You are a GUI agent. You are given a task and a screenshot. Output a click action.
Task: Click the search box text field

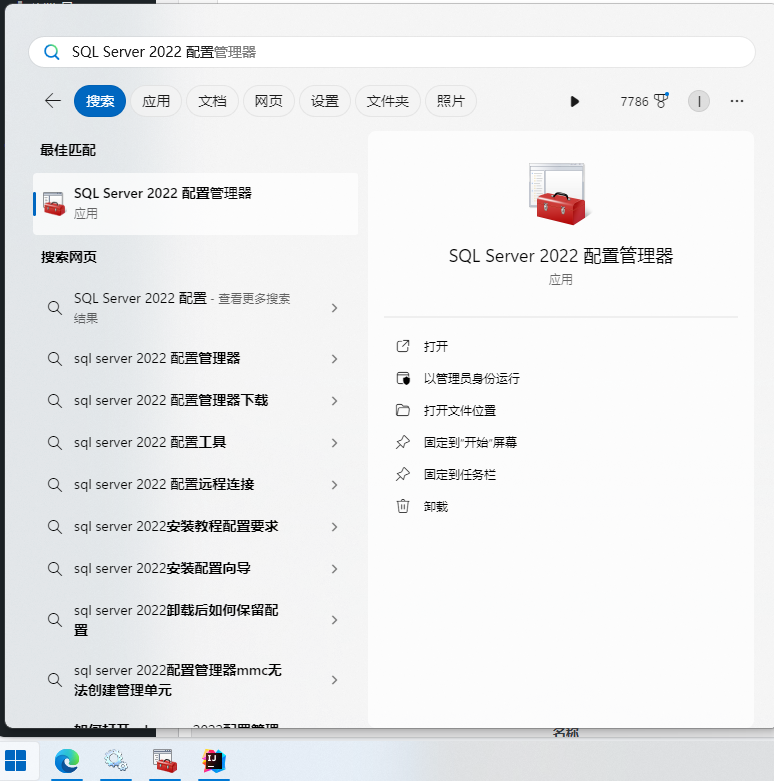[x=391, y=52]
